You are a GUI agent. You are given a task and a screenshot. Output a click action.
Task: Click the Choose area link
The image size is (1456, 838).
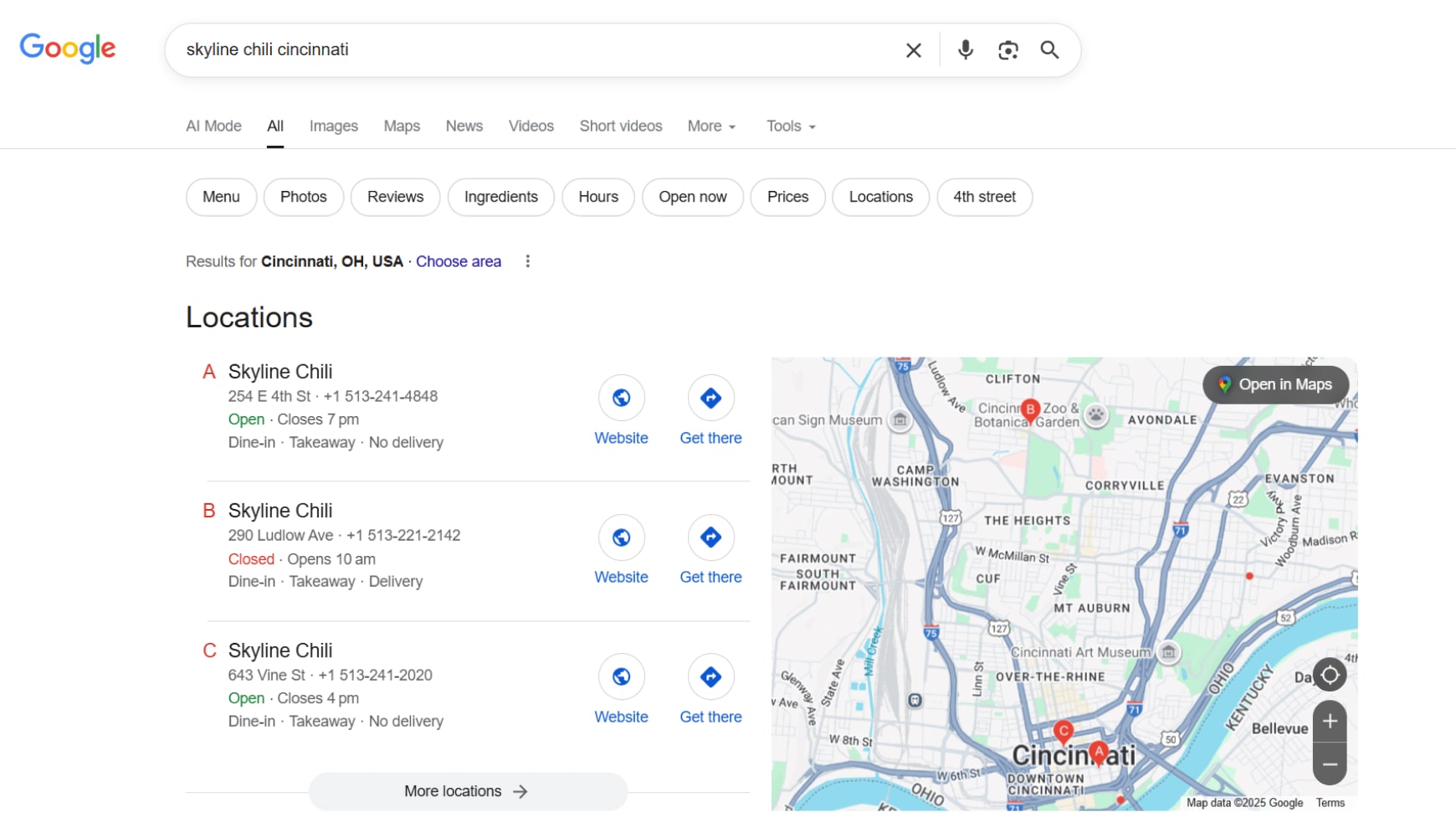pos(459,261)
